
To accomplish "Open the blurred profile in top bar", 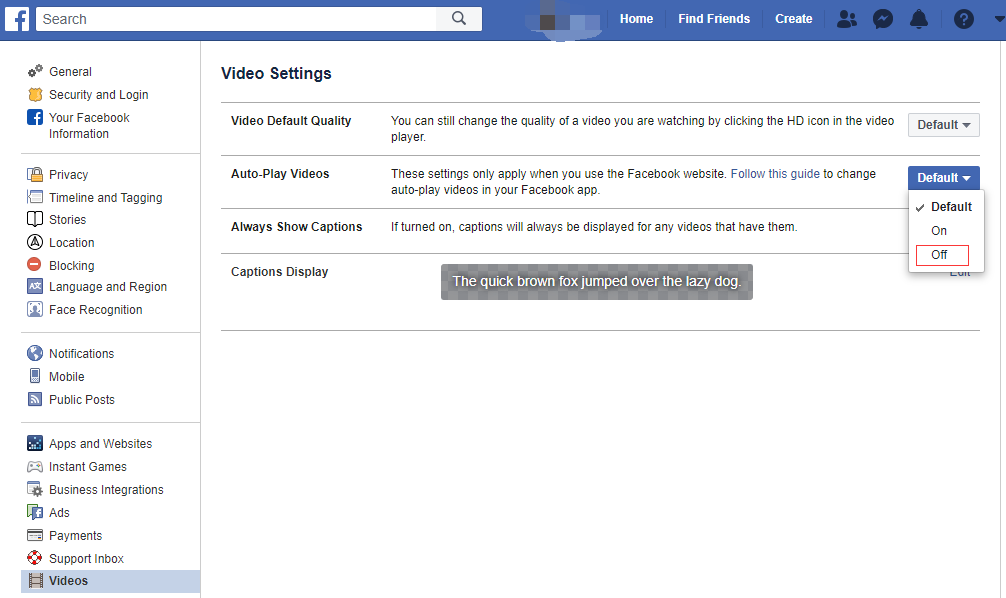I will pyautogui.click(x=563, y=21).
